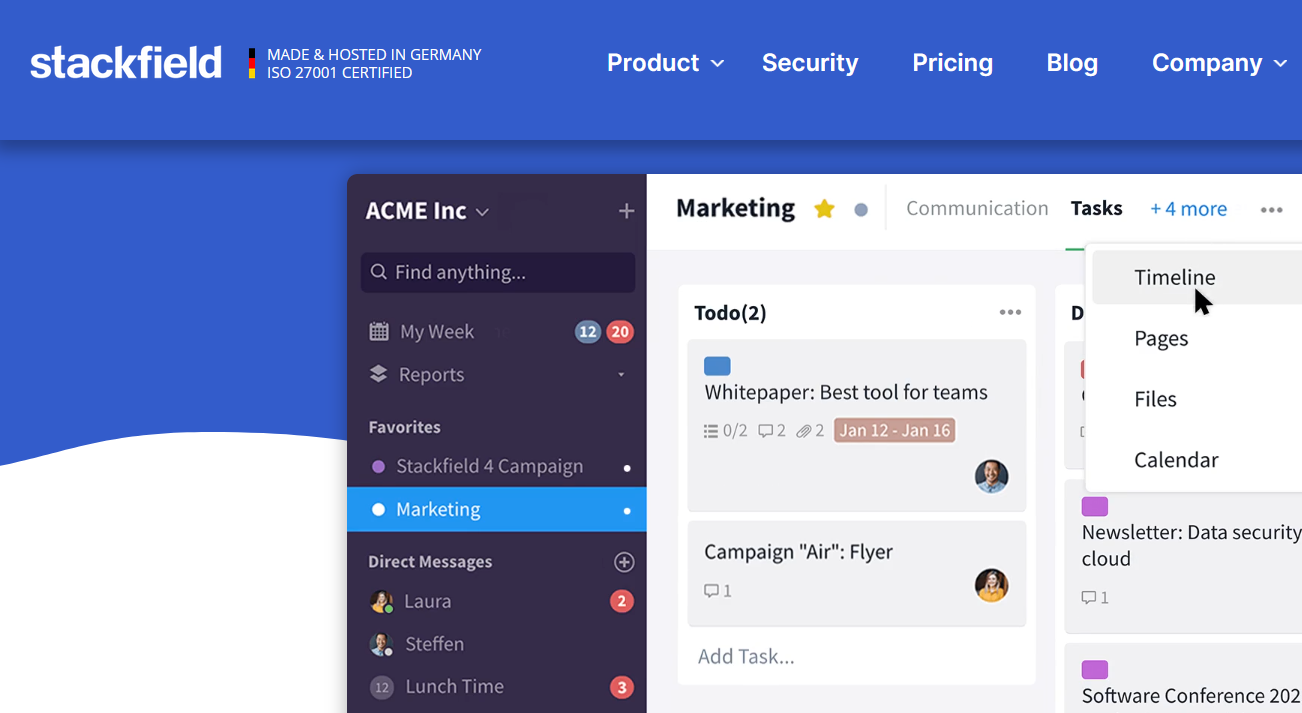Open the Product dropdown menu
This screenshot has width=1302, height=713.
(665, 63)
